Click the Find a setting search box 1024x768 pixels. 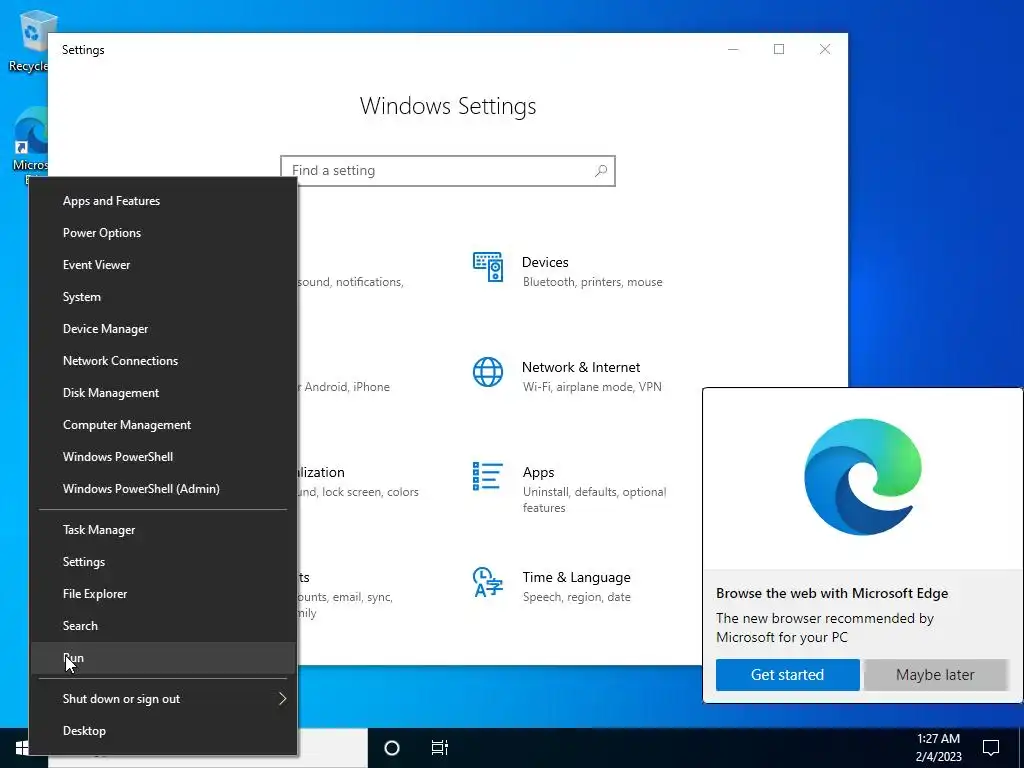pyautogui.click(x=448, y=170)
